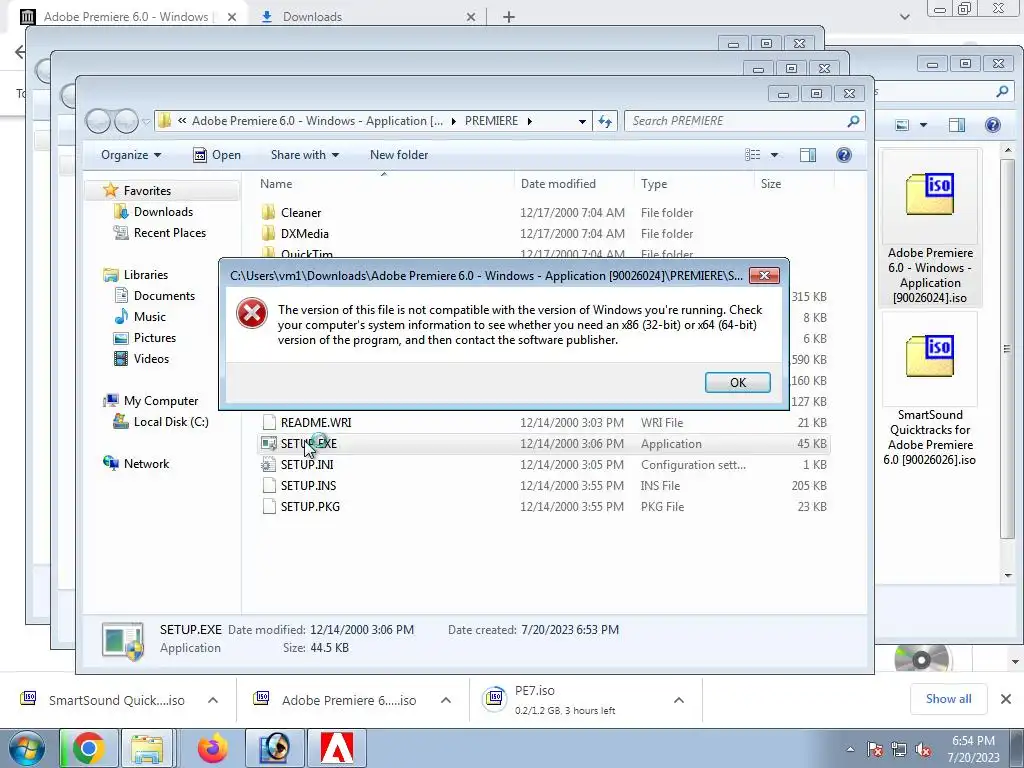Screen dimensions: 1024x768
Task: Open options chevron for SmartSound Quick download
Action: 213,700
